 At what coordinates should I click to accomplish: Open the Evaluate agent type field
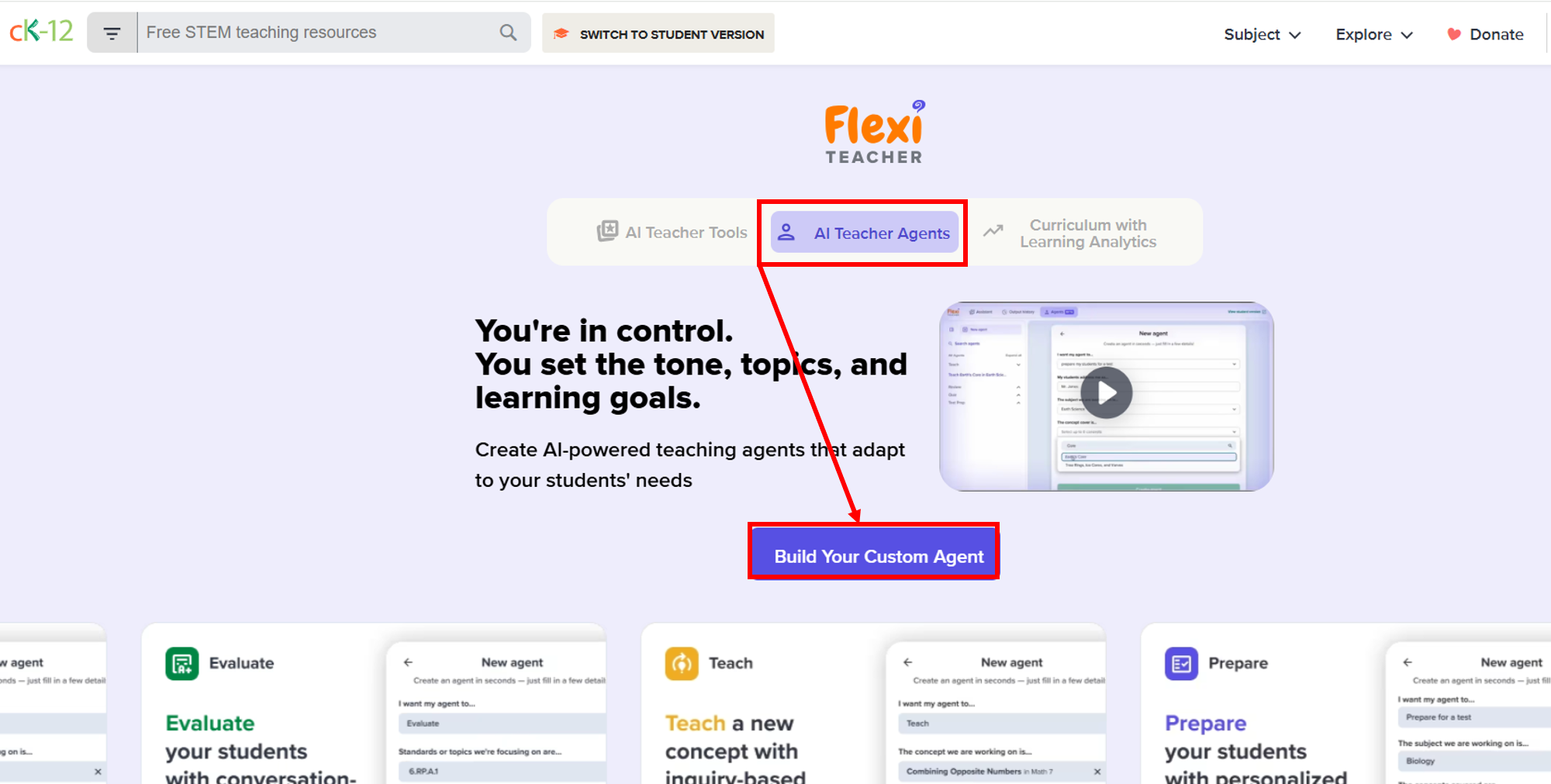tap(502, 724)
